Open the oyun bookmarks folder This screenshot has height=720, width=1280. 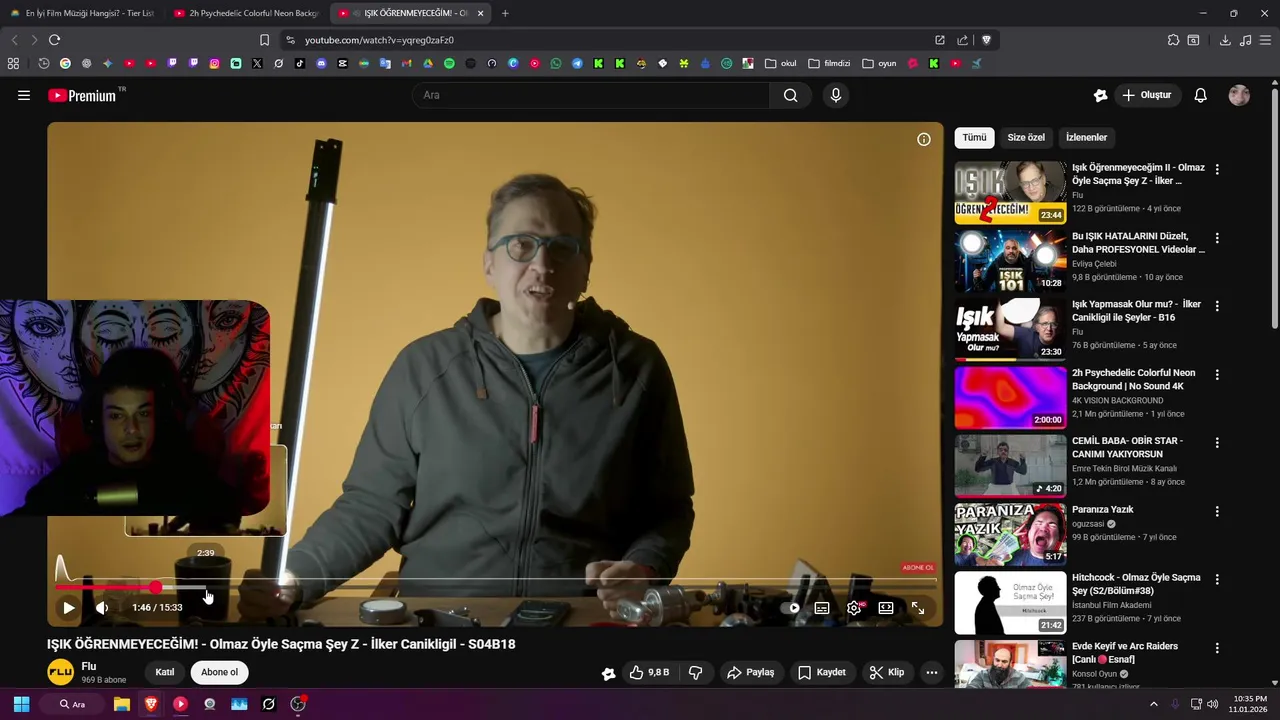click(x=880, y=63)
